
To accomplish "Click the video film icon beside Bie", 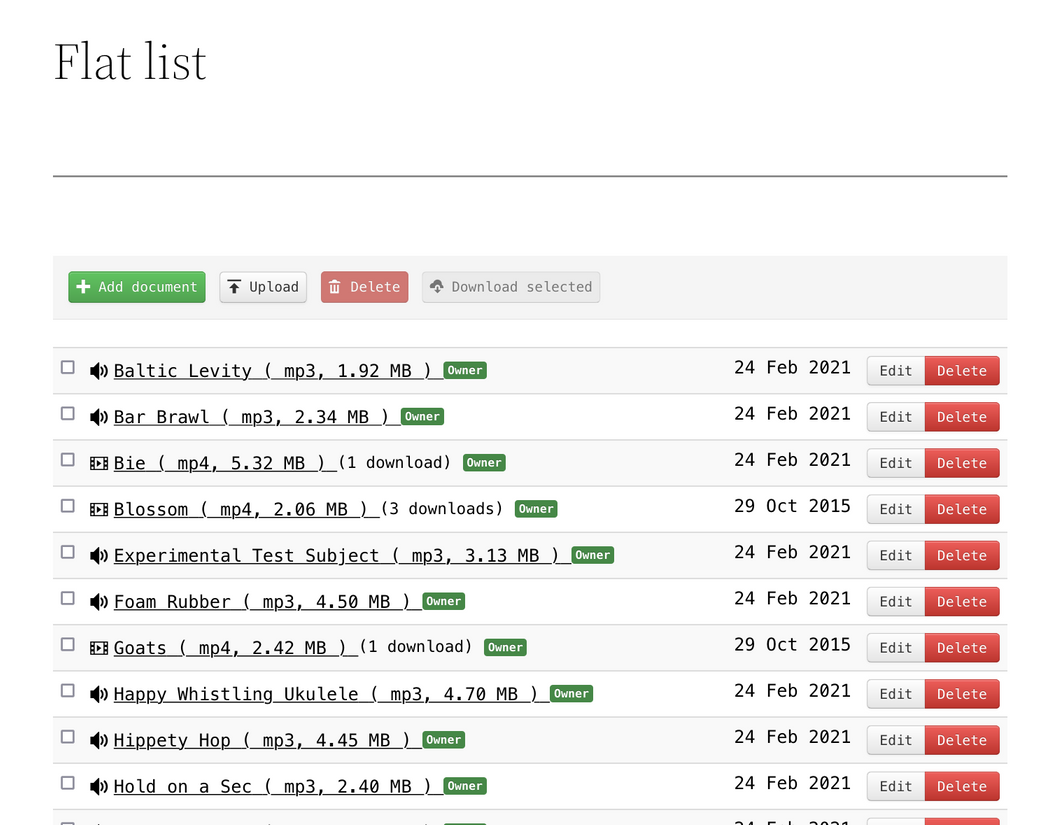I will 99,463.
